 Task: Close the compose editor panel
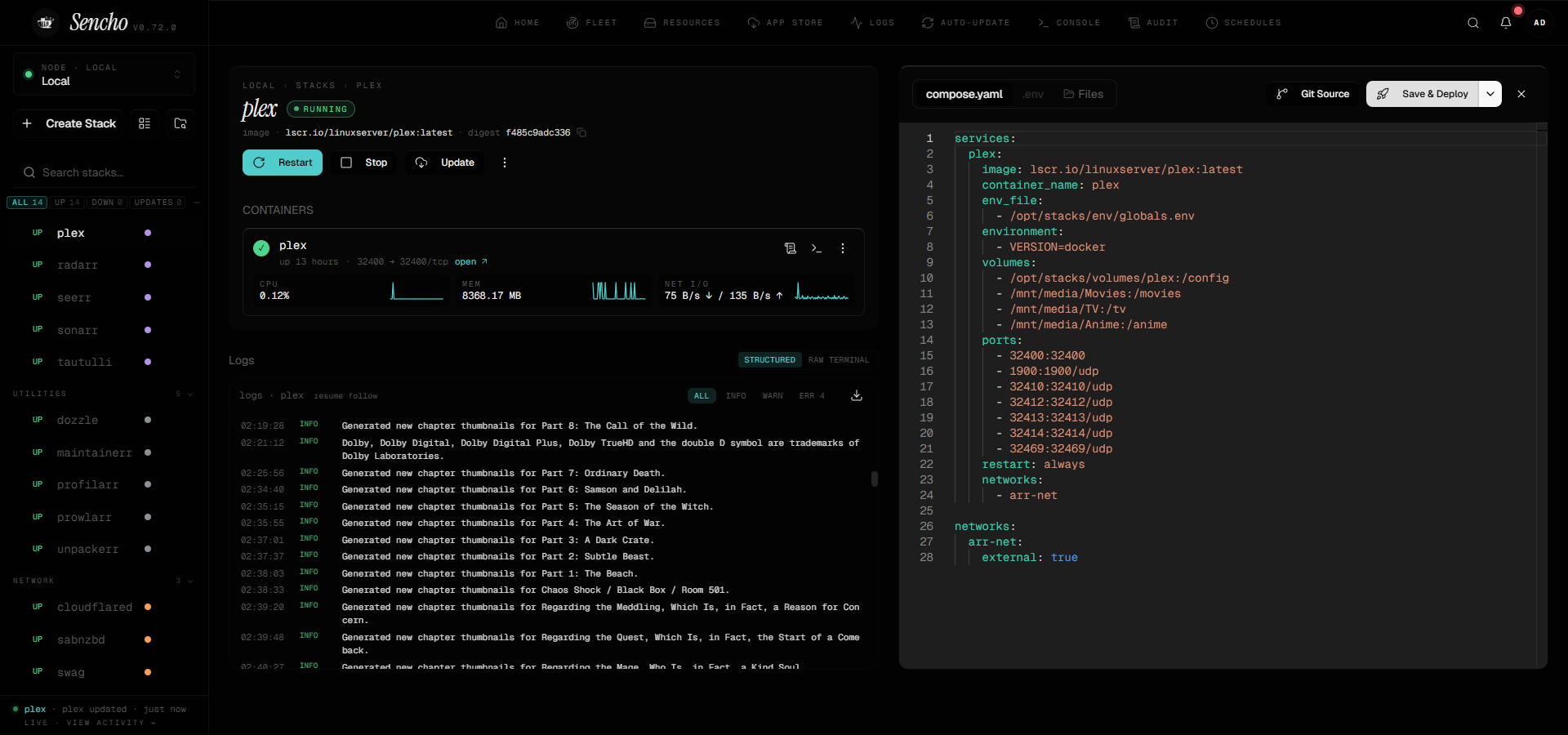pyautogui.click(x=1521, y=94)
